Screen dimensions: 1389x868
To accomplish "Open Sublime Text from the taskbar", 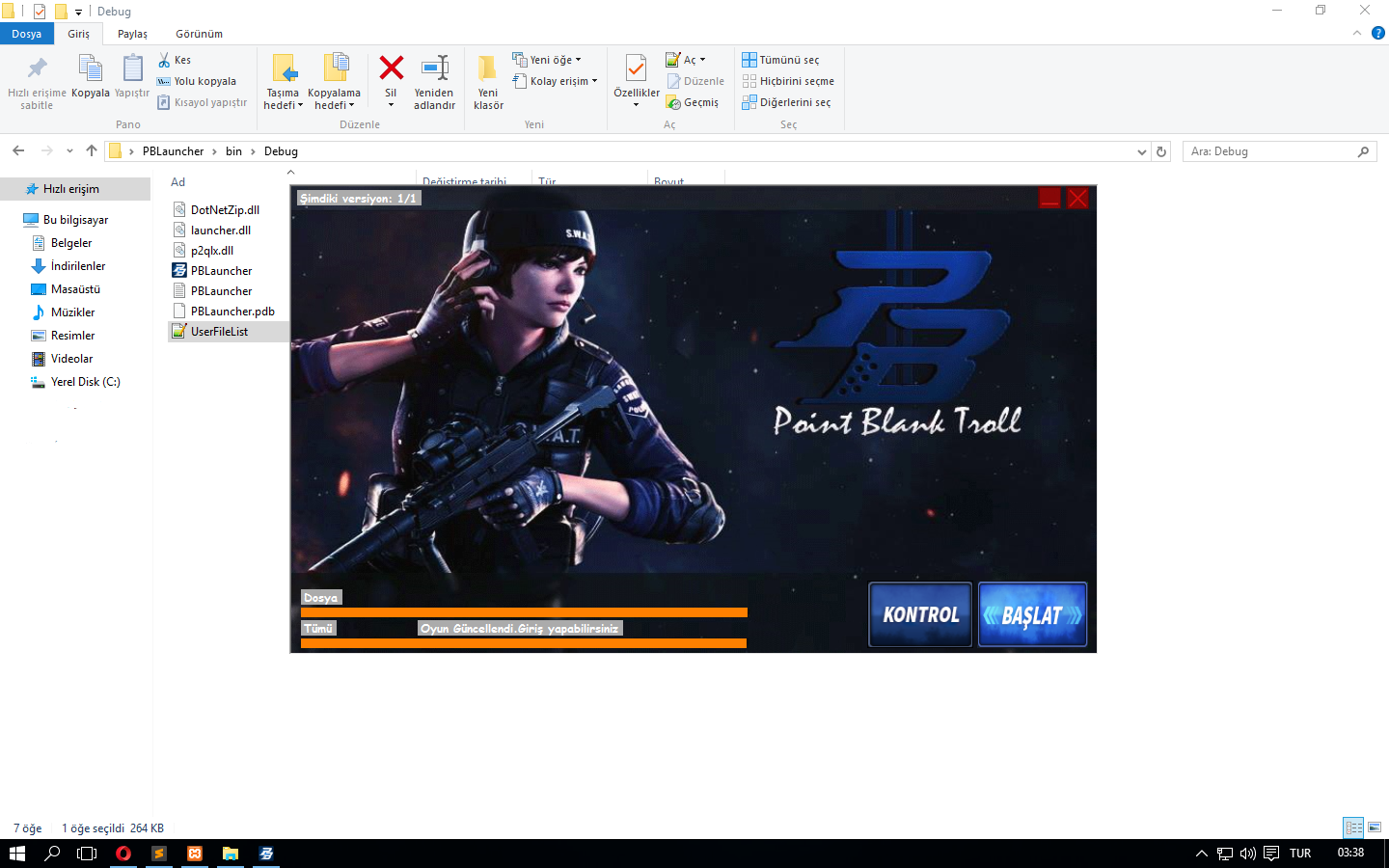I will (x=159, y=854).
